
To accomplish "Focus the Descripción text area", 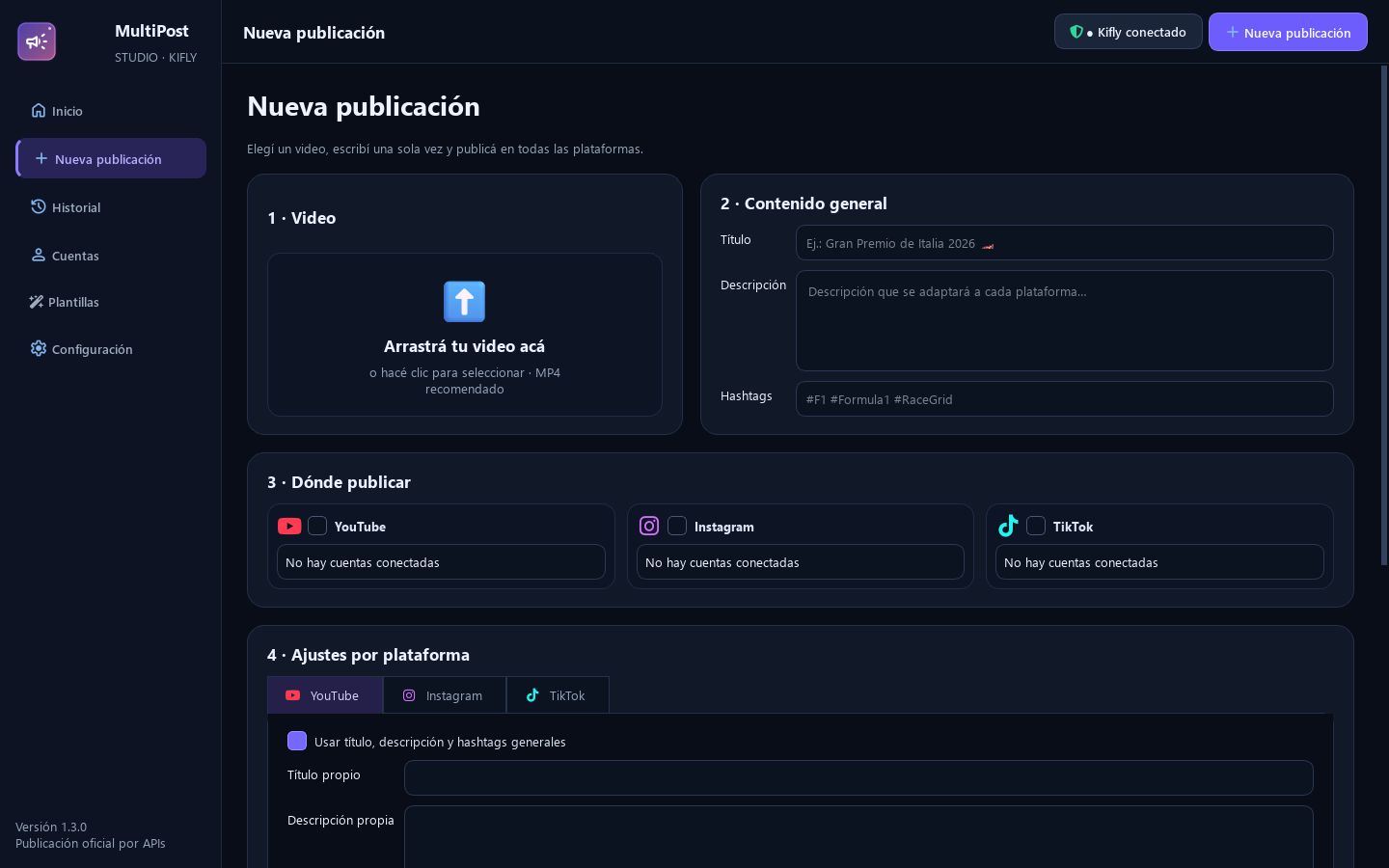I will click(1065, 320).
